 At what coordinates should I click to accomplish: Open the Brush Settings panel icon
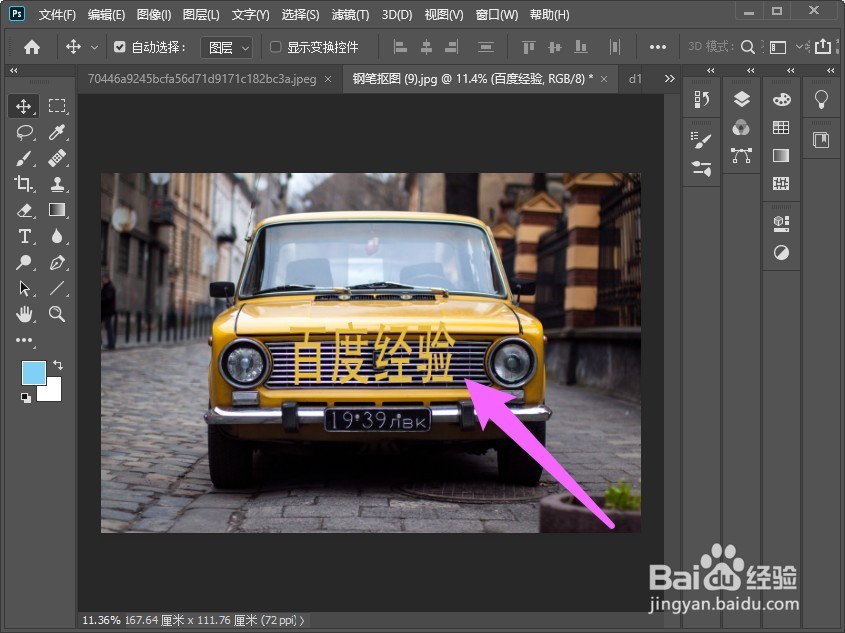tap(702, 141)
